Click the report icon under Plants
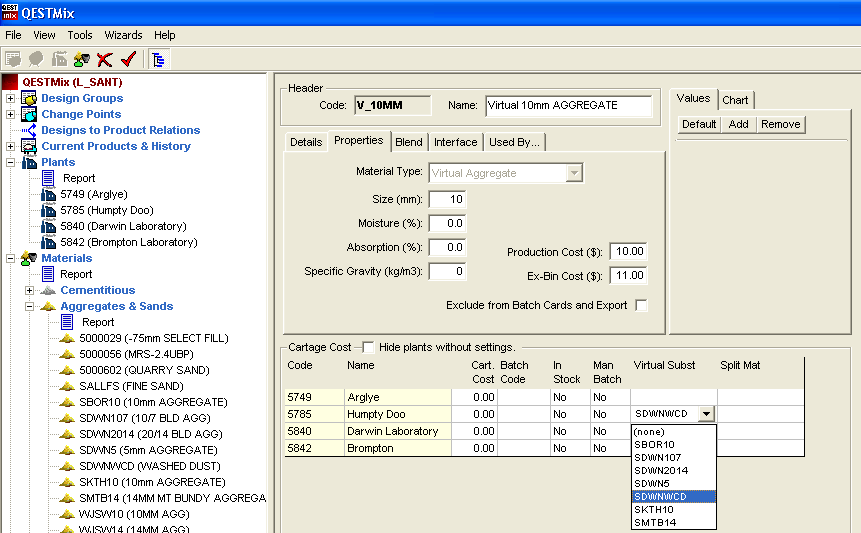The width and height of the screenshot is (861, 533). [x=49, y=178]
